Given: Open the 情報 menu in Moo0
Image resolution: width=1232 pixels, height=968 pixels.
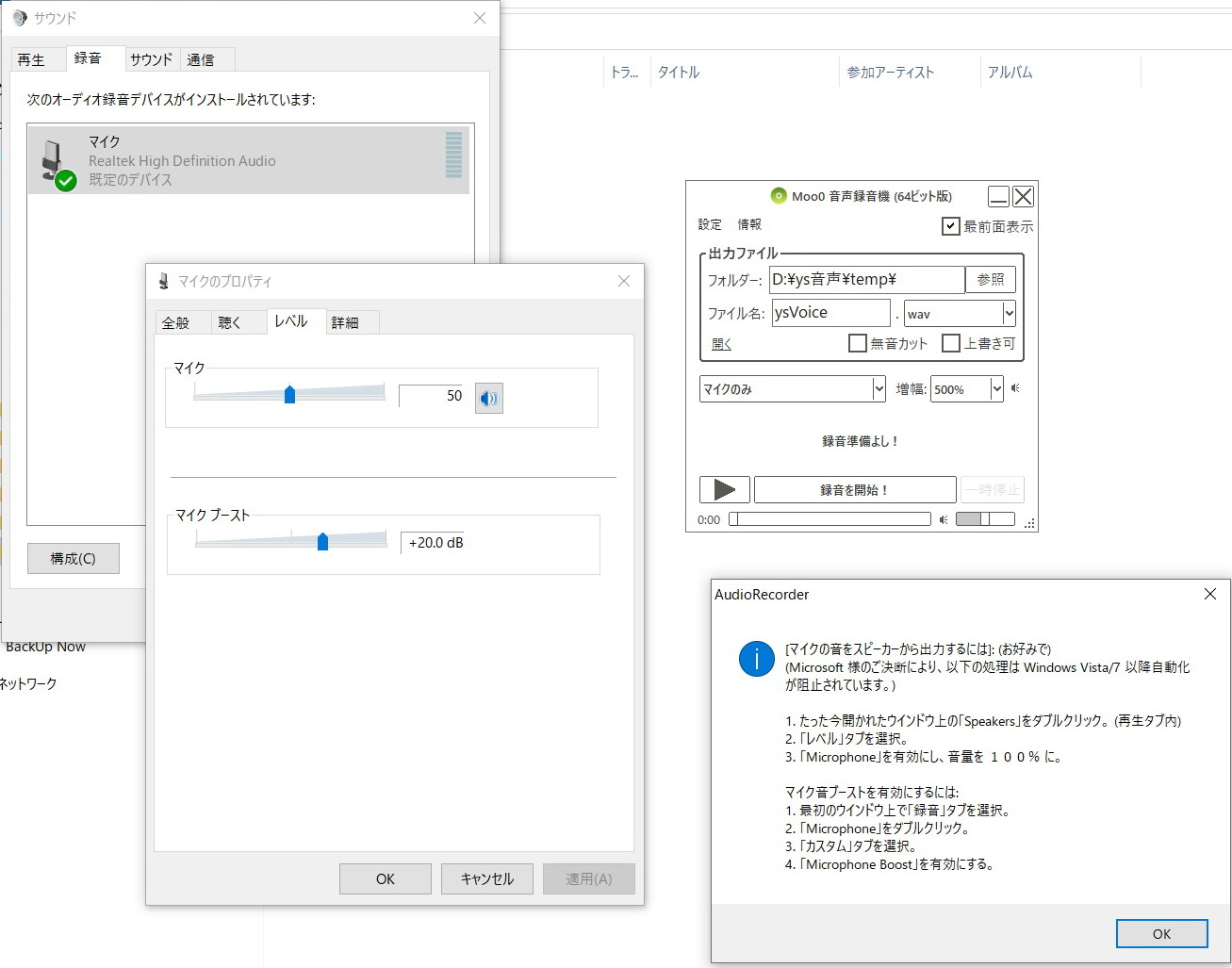Looking at the screenshot, I should pyautogui.click(x=749, y=224).
